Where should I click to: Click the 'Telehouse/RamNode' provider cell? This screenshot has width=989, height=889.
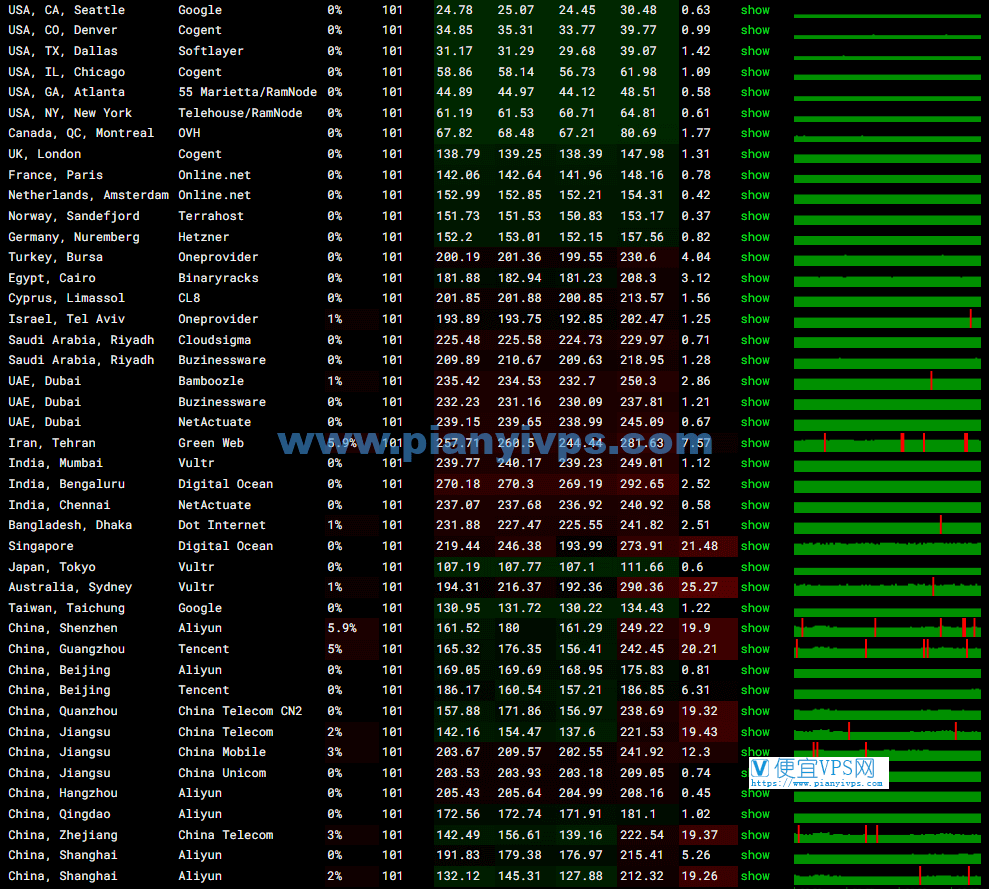tap(240, 113)
